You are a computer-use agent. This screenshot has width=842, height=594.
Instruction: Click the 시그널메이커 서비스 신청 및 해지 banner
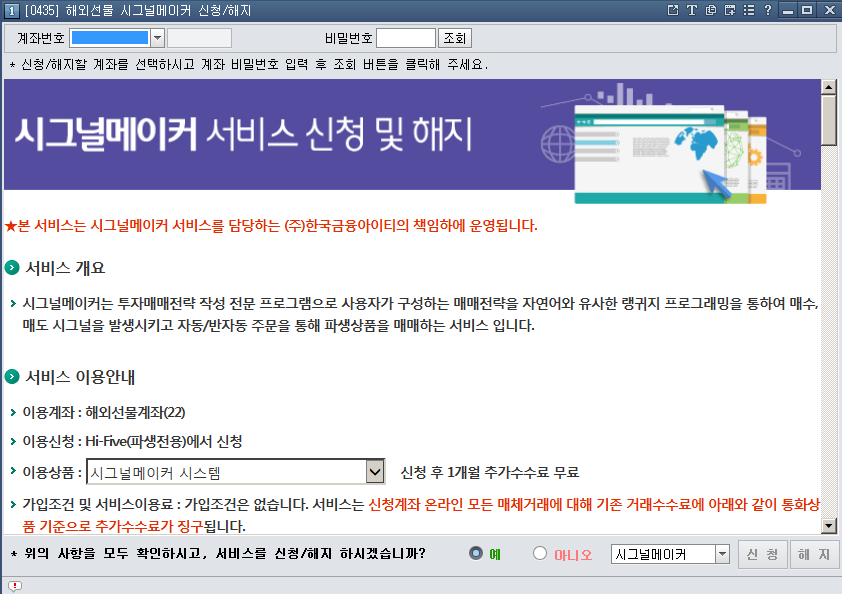click(x=412, y=134)
